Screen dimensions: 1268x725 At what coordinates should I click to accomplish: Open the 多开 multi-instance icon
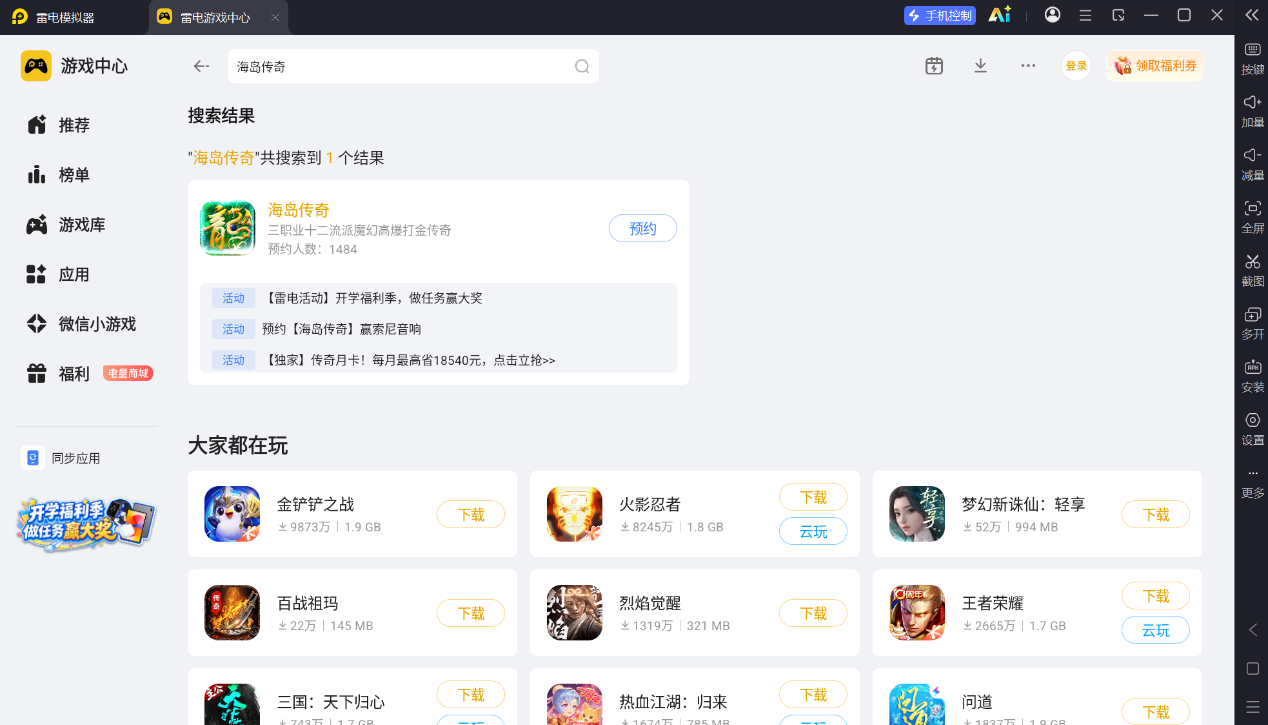click(1252, 314)
